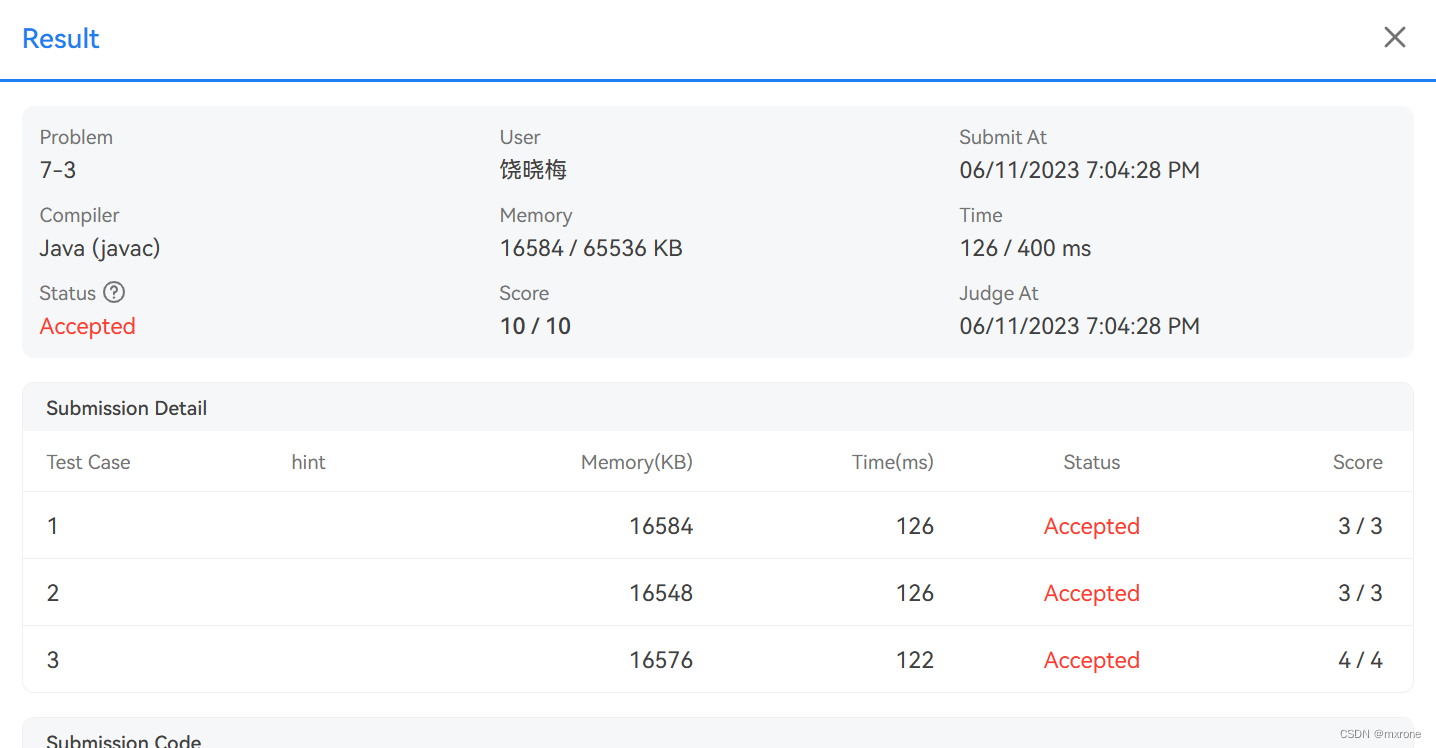Click the red Accepted status for test case 2
Viewport: 1436px width, 748px height.
point(1091,593)
